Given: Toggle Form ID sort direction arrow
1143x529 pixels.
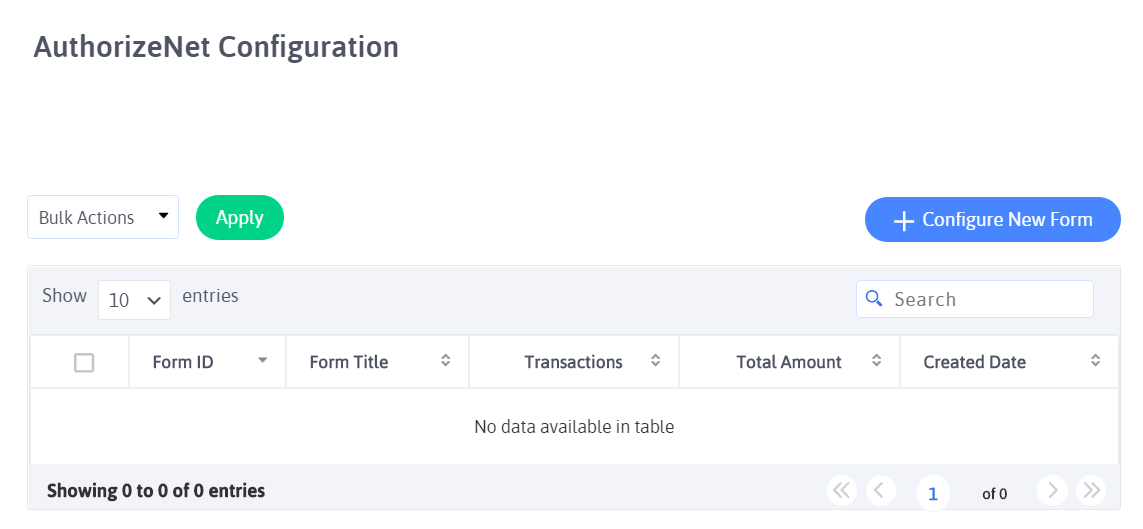Looking at the screenshot, I should [x=262, y=361].
